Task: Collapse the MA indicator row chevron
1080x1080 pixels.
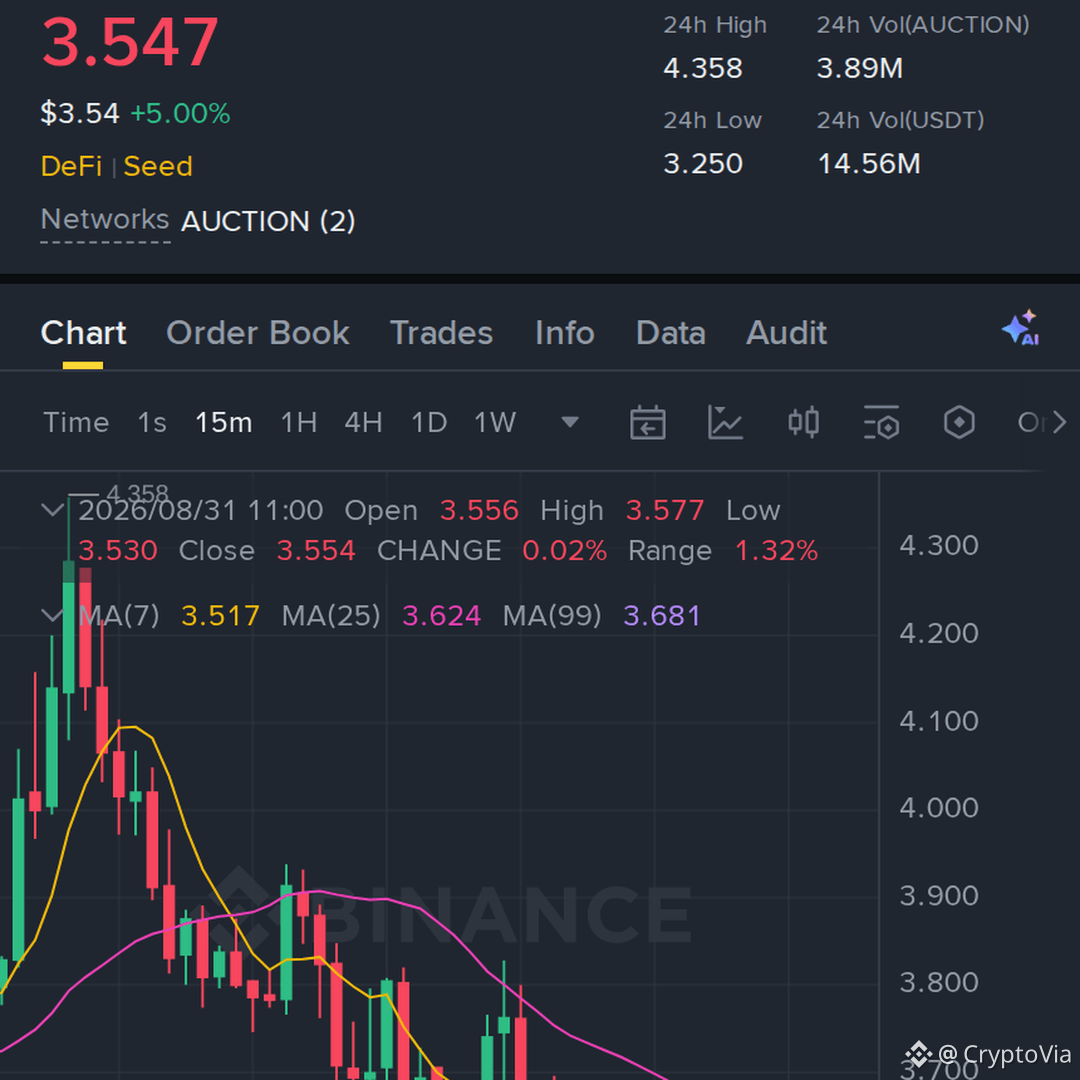Action: coord(52,615)
